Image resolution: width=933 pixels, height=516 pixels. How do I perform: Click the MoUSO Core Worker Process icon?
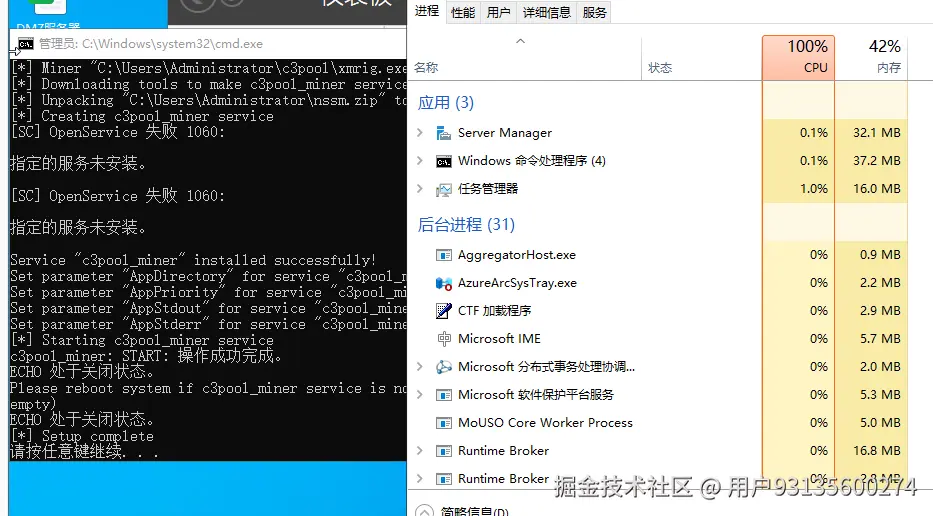(x=444, y=423)
